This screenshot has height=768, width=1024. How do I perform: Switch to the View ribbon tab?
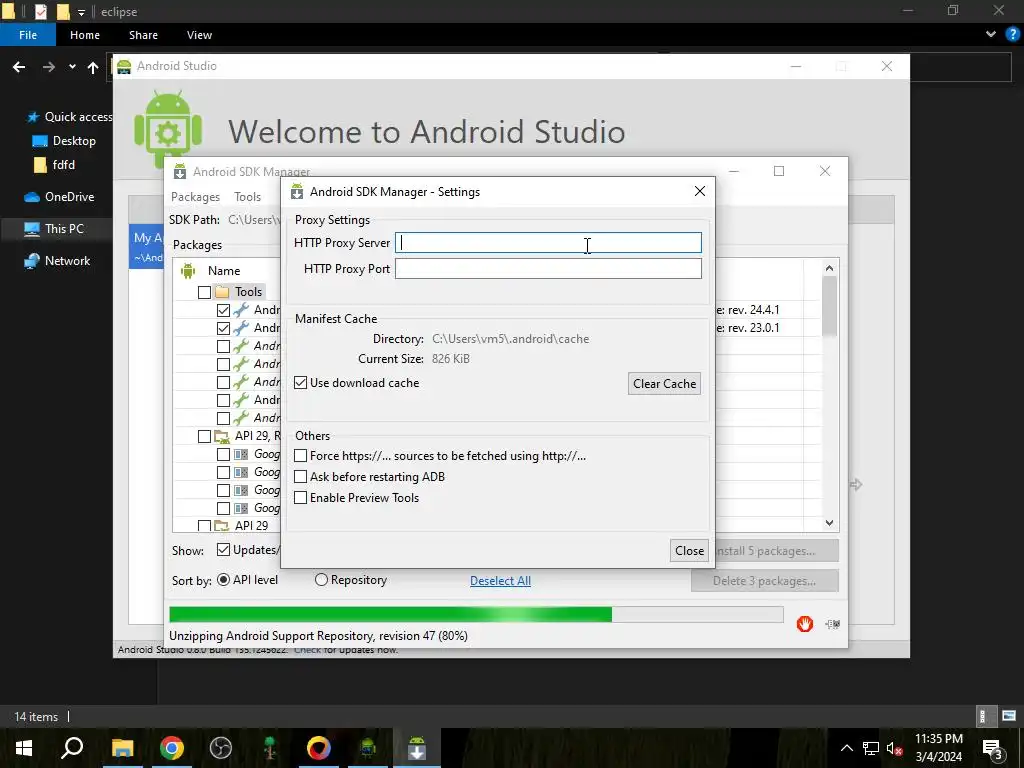199,35
